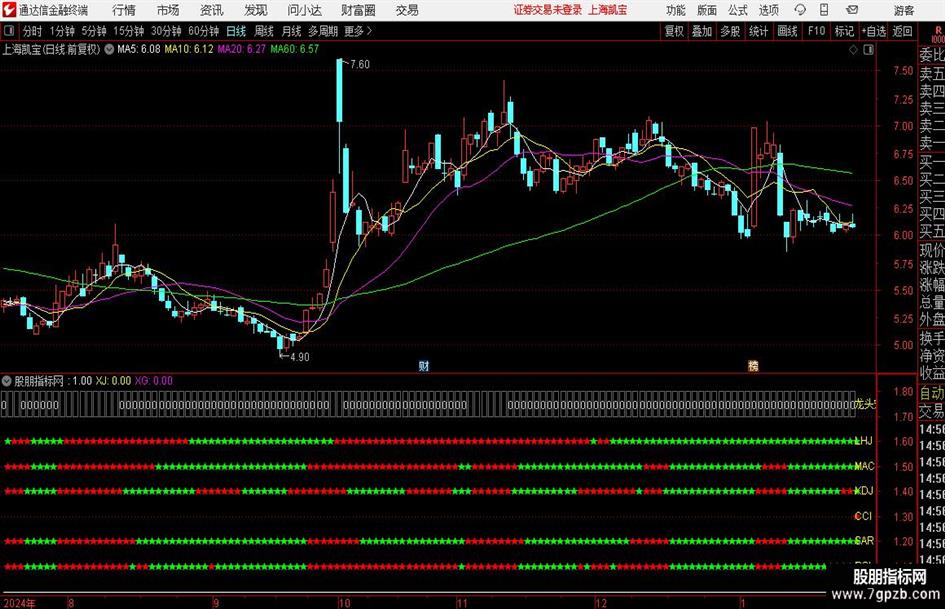Expand the main chart indicator dropdown arrow
The height and width of the screenshot is (609, 945).
pyautogui.click(x=109, y=49)
